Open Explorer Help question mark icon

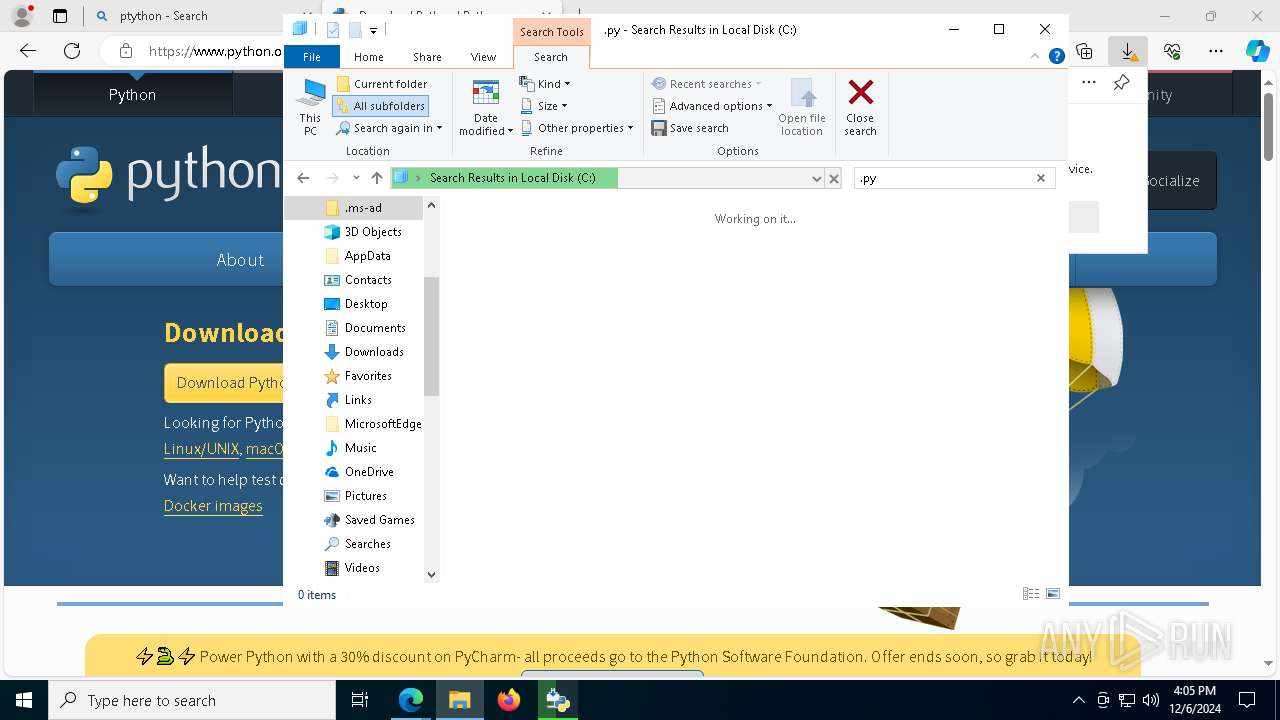click(x=1056, y=57)
